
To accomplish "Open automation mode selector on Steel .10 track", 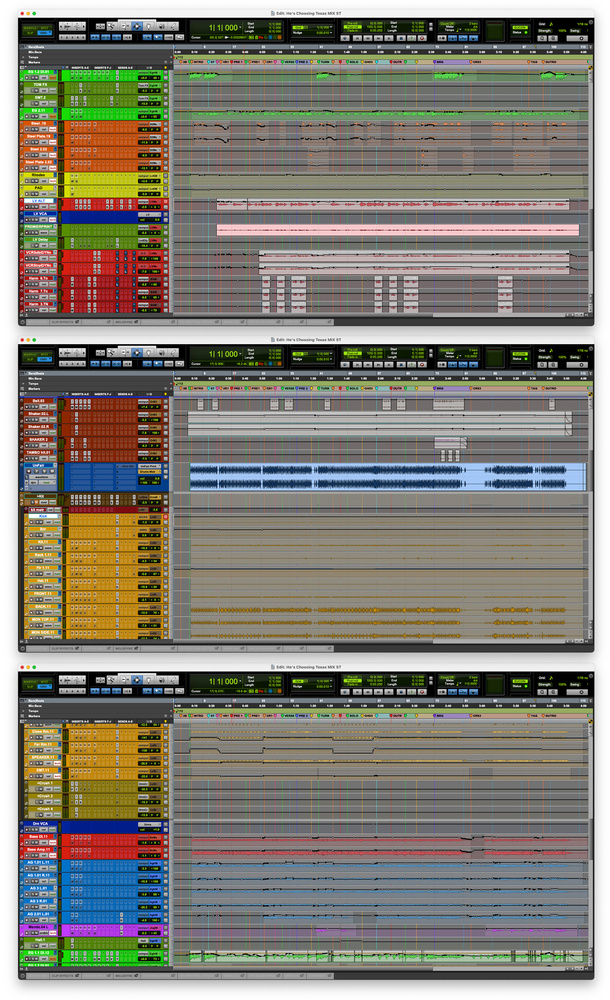I will click(x=54, y=129).
